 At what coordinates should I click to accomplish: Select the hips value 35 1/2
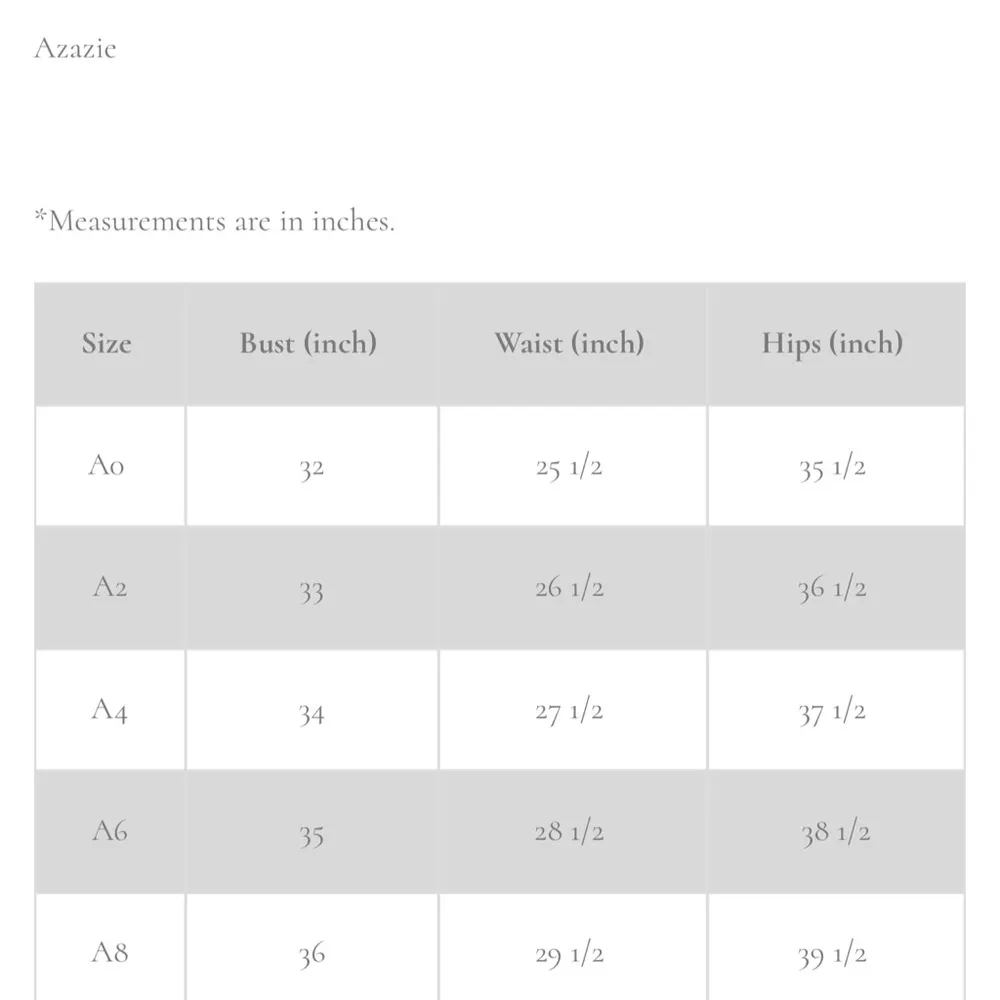point(832,467)
